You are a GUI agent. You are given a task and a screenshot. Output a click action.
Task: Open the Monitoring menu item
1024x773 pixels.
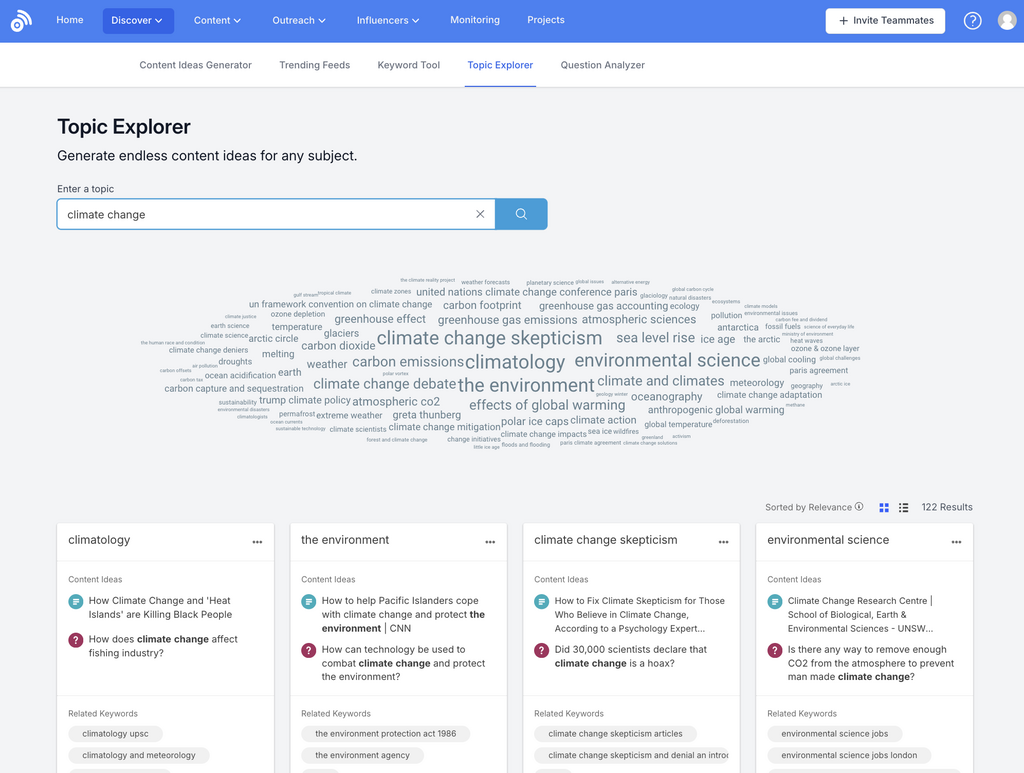pyautogui.click(x=474, y=20)
